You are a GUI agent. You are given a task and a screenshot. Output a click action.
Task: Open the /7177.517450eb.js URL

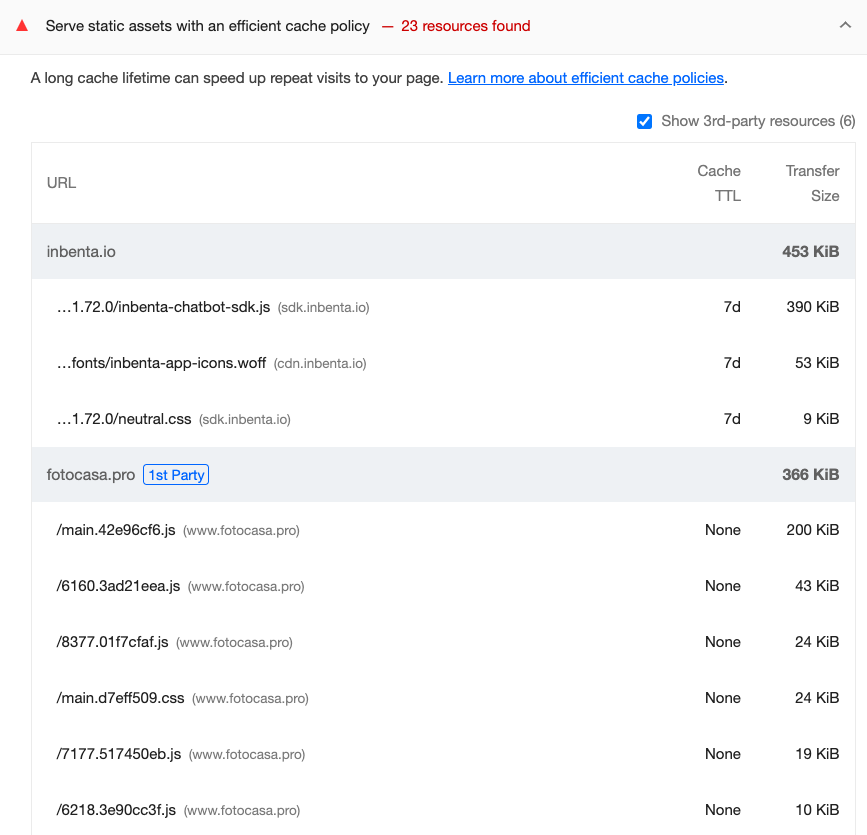[x=118, y=754]
